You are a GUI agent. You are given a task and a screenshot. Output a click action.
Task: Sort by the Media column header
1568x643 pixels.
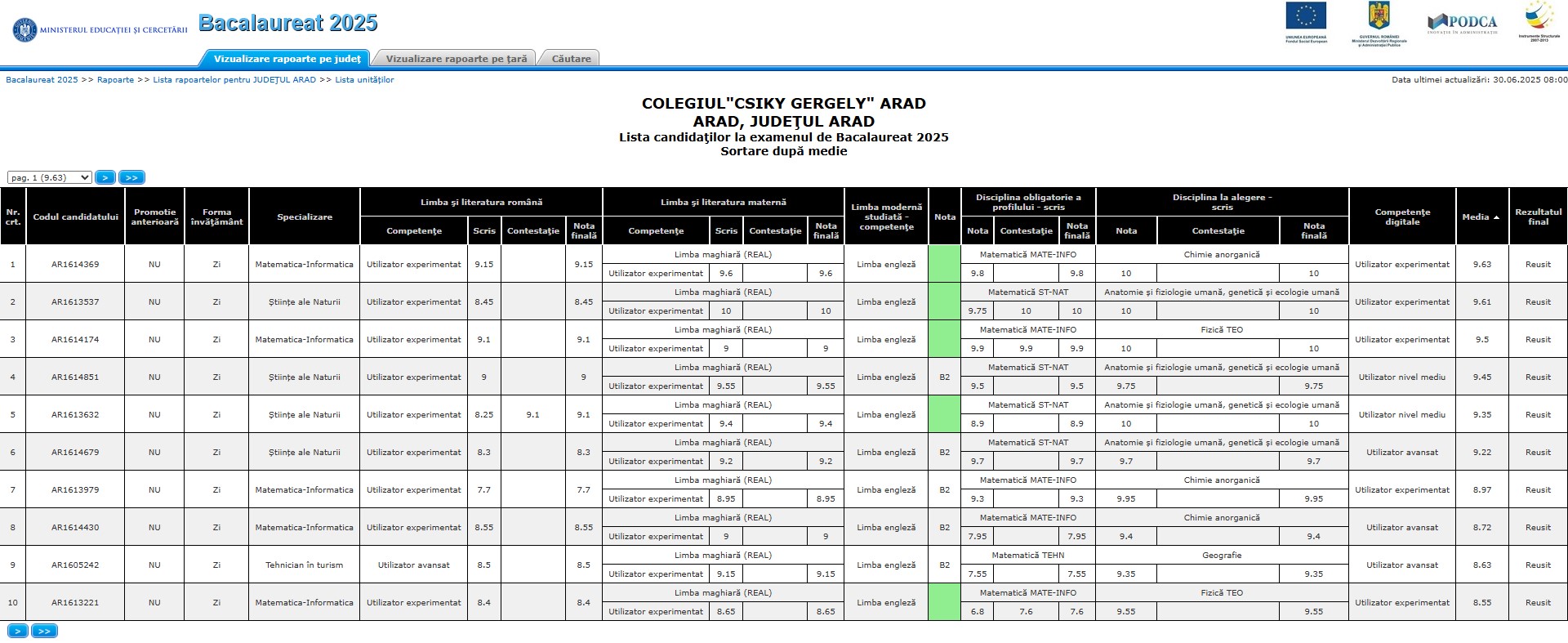click(1480, 217)
